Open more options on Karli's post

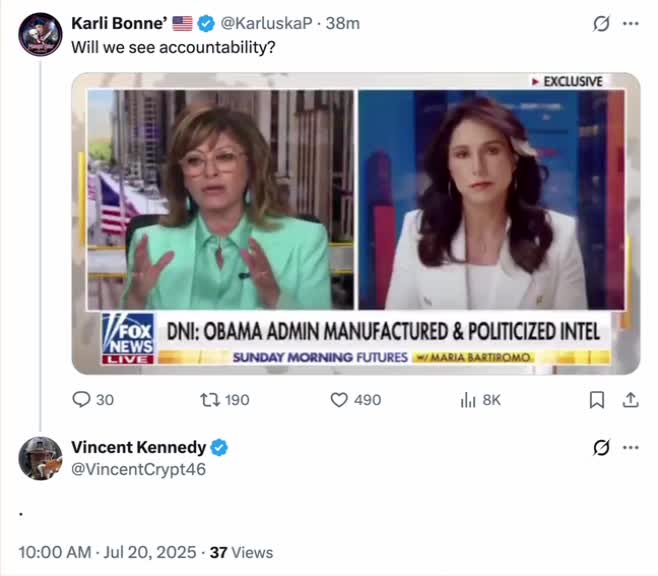(630, 23)
